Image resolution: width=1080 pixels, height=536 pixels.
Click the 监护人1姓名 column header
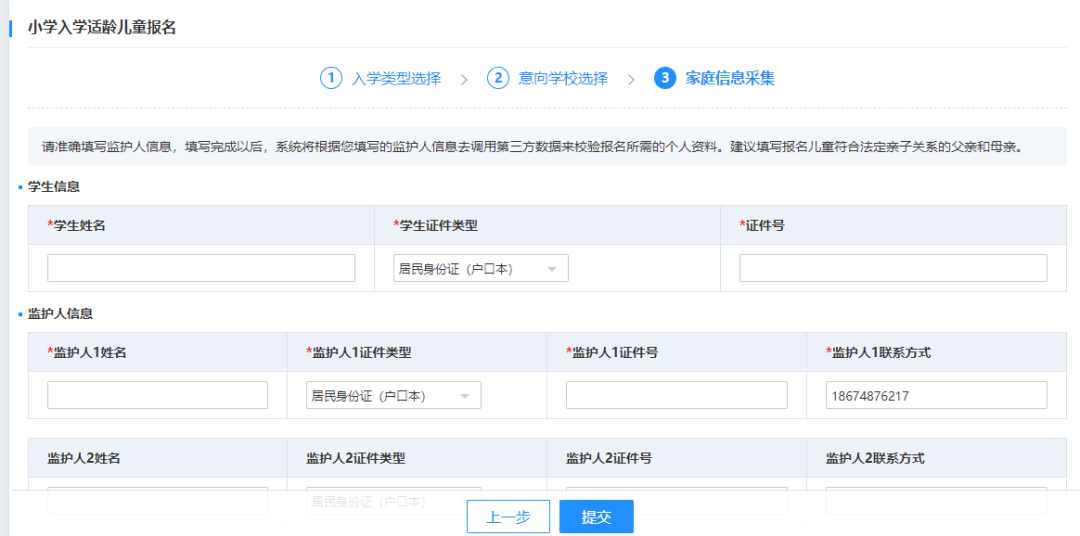[158, 352]
